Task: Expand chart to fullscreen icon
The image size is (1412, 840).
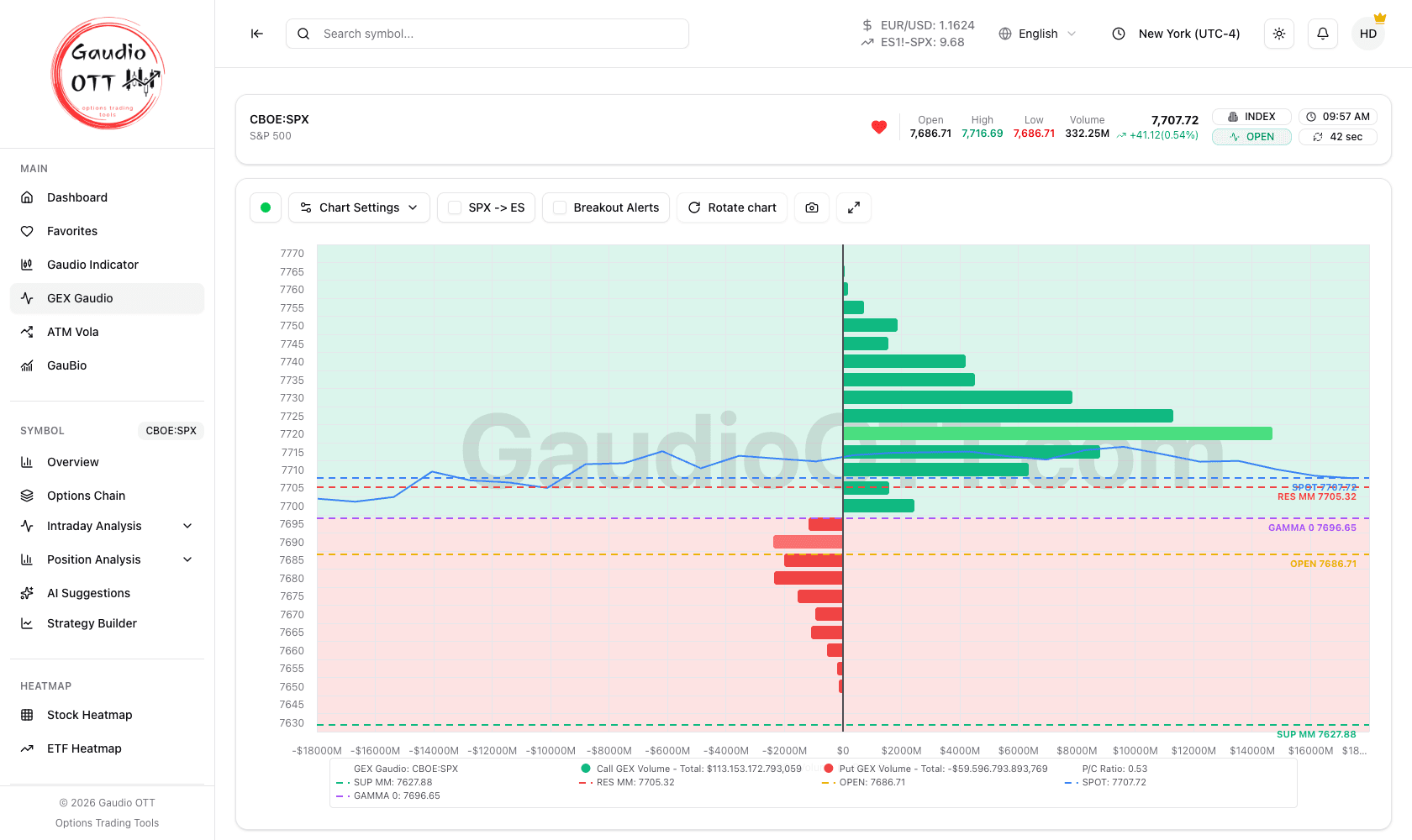Action: tap(854, 207)
